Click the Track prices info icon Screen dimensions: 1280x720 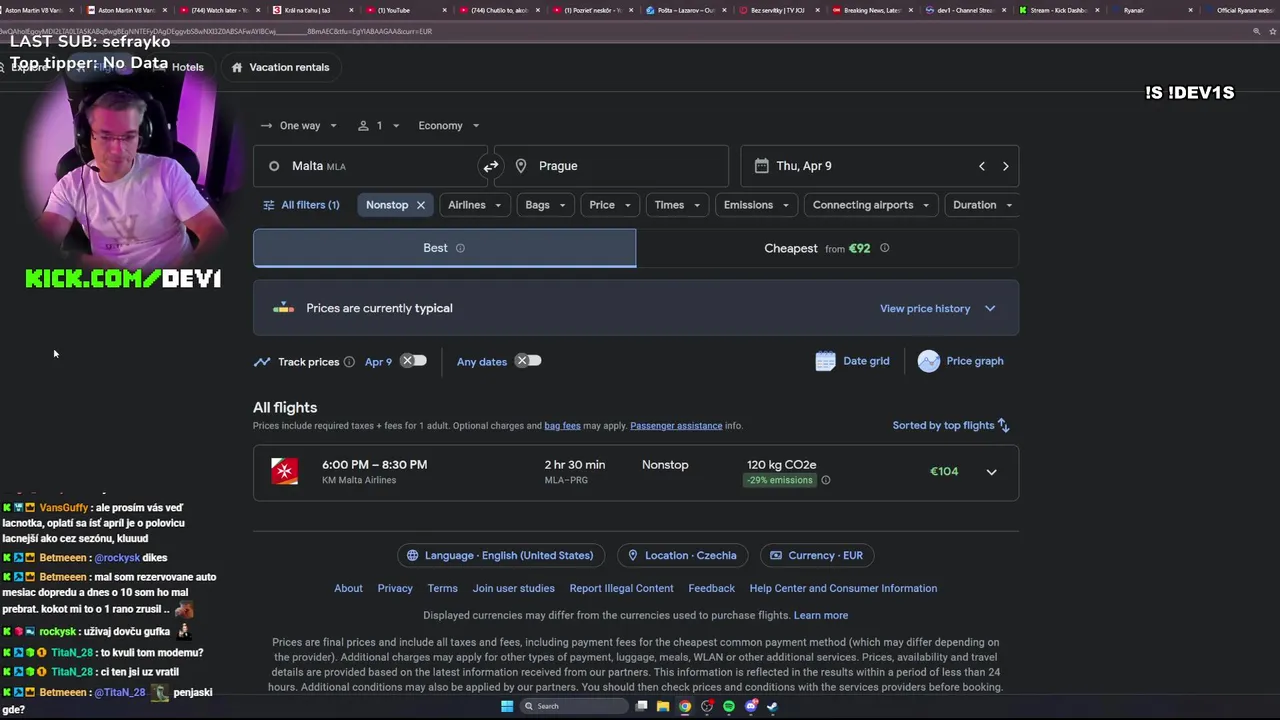[349, 362]
